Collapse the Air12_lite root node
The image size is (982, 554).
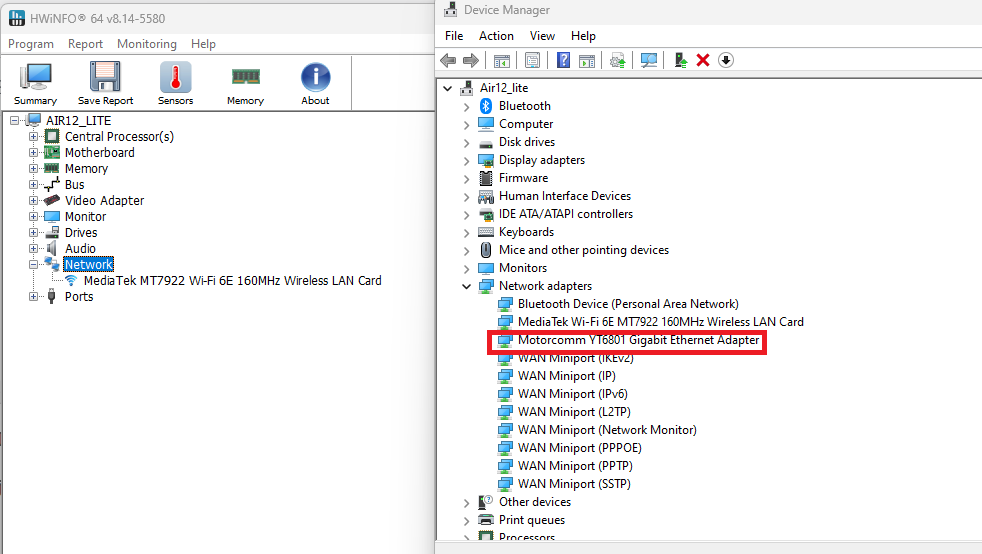447,88
